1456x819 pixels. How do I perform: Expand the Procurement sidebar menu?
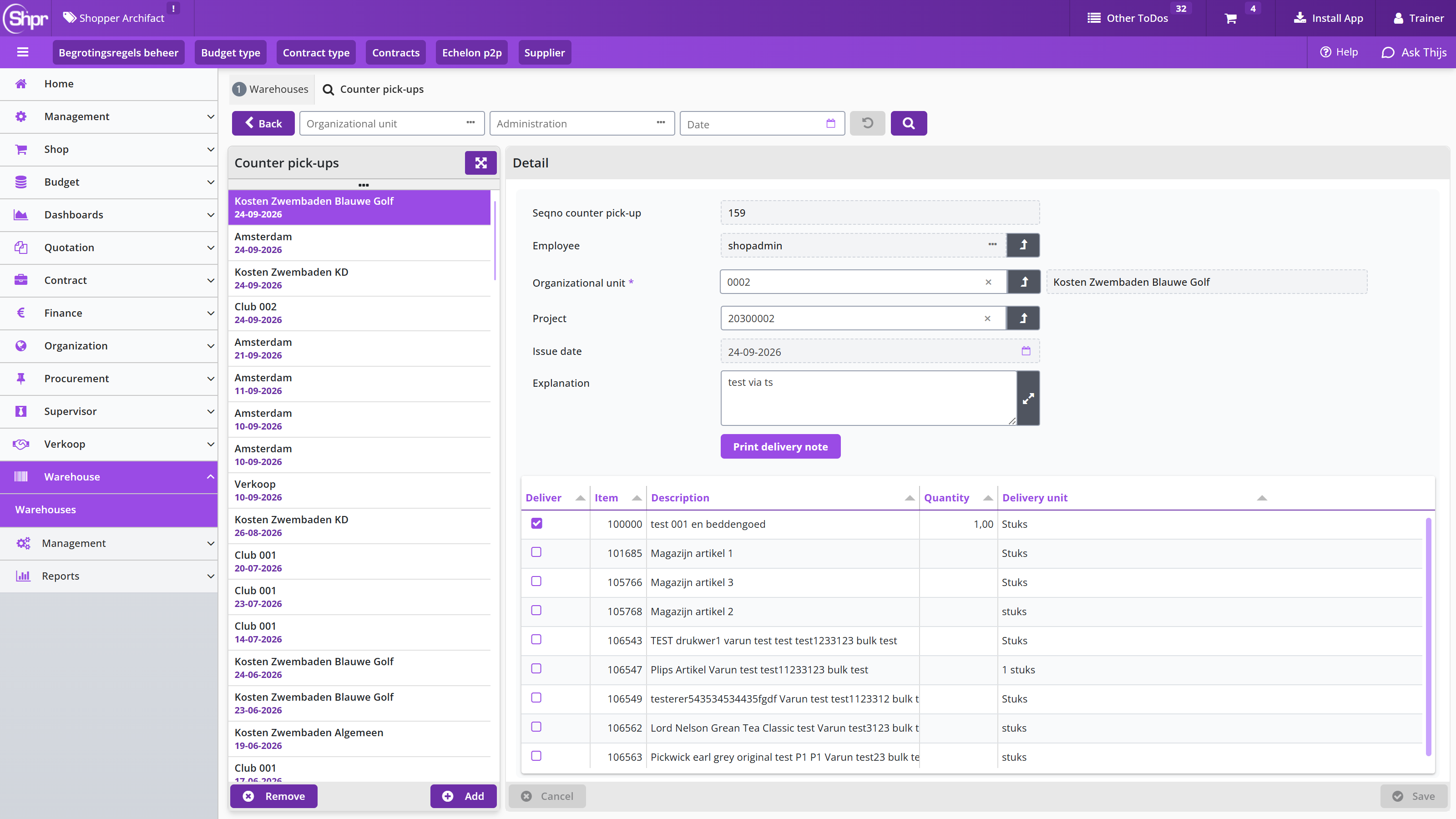click(x=109, y=379)
